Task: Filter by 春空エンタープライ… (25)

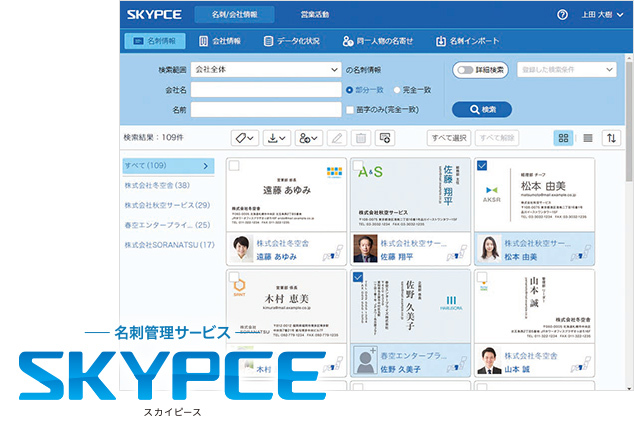Action: pos(167,225)
